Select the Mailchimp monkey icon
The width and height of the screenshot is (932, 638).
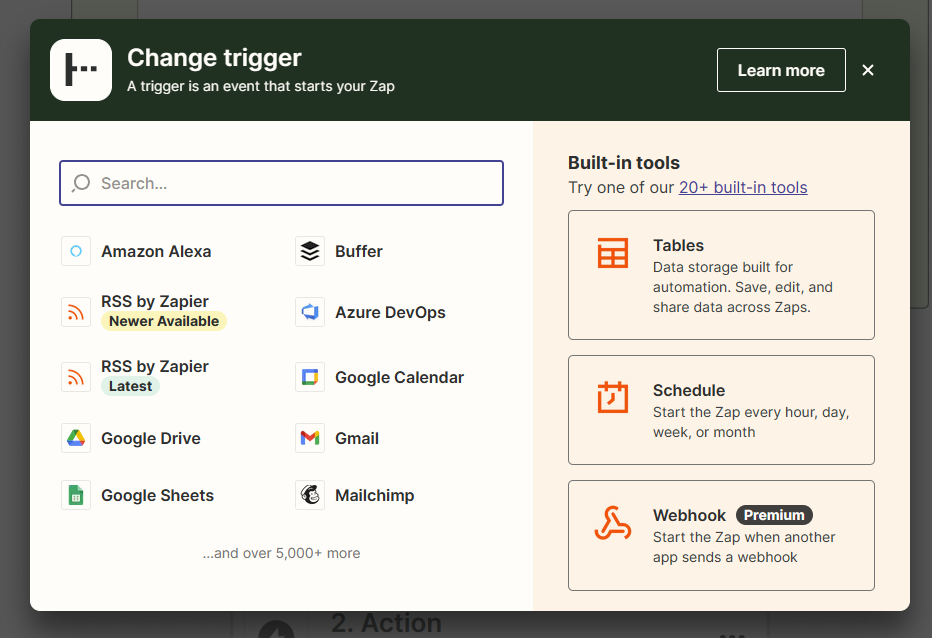(310, 495)
